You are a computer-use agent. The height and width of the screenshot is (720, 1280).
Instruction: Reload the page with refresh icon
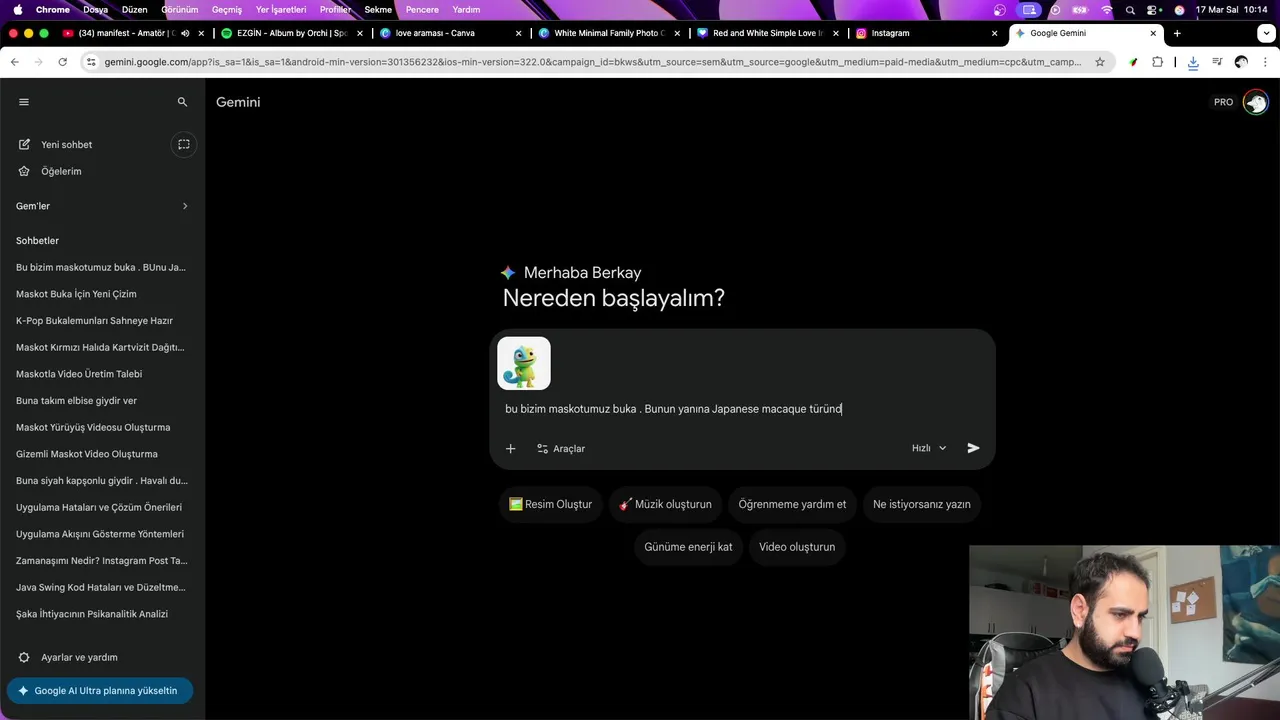[62, 62]
